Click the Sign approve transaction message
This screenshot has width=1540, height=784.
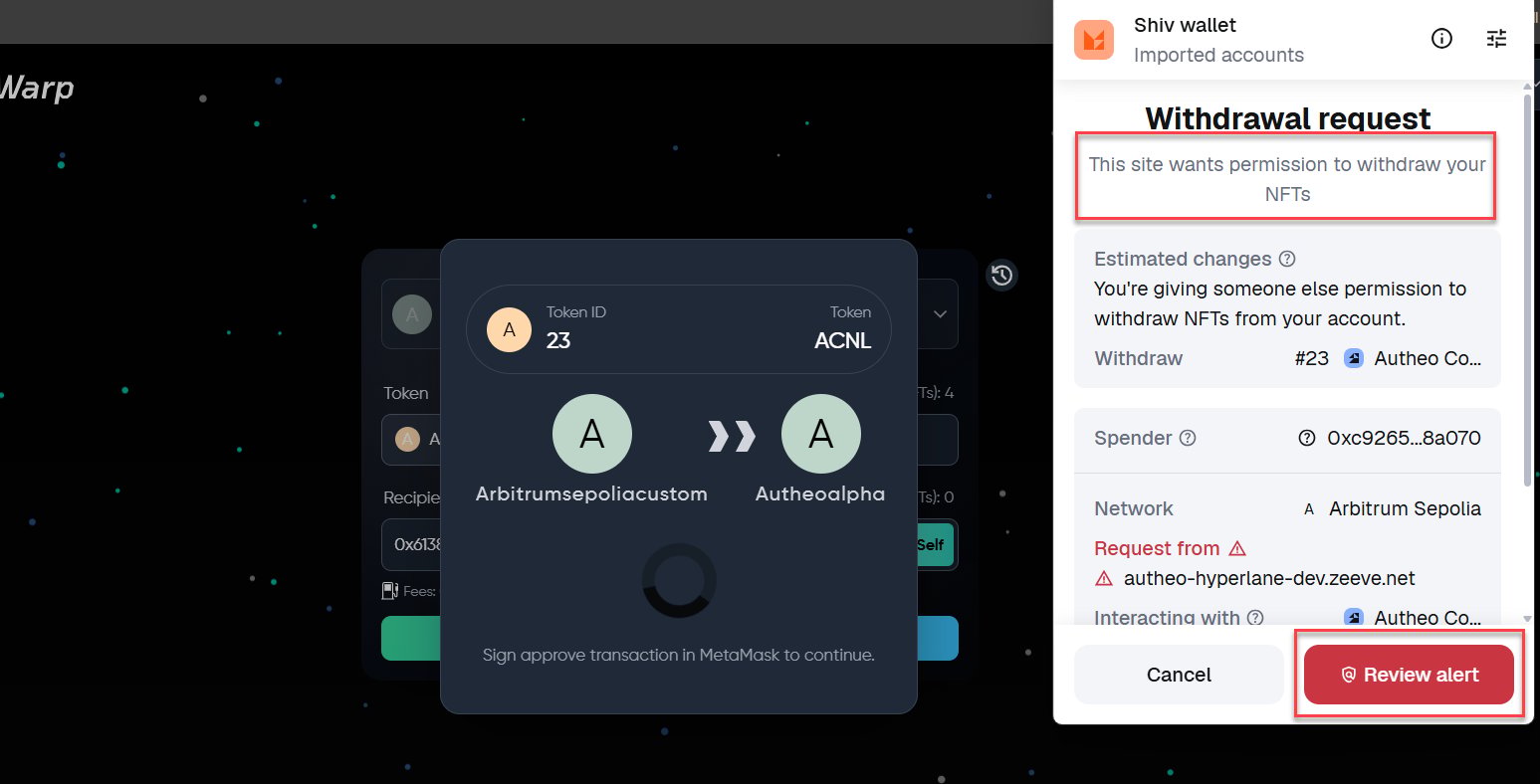click(x=679, y=655)
